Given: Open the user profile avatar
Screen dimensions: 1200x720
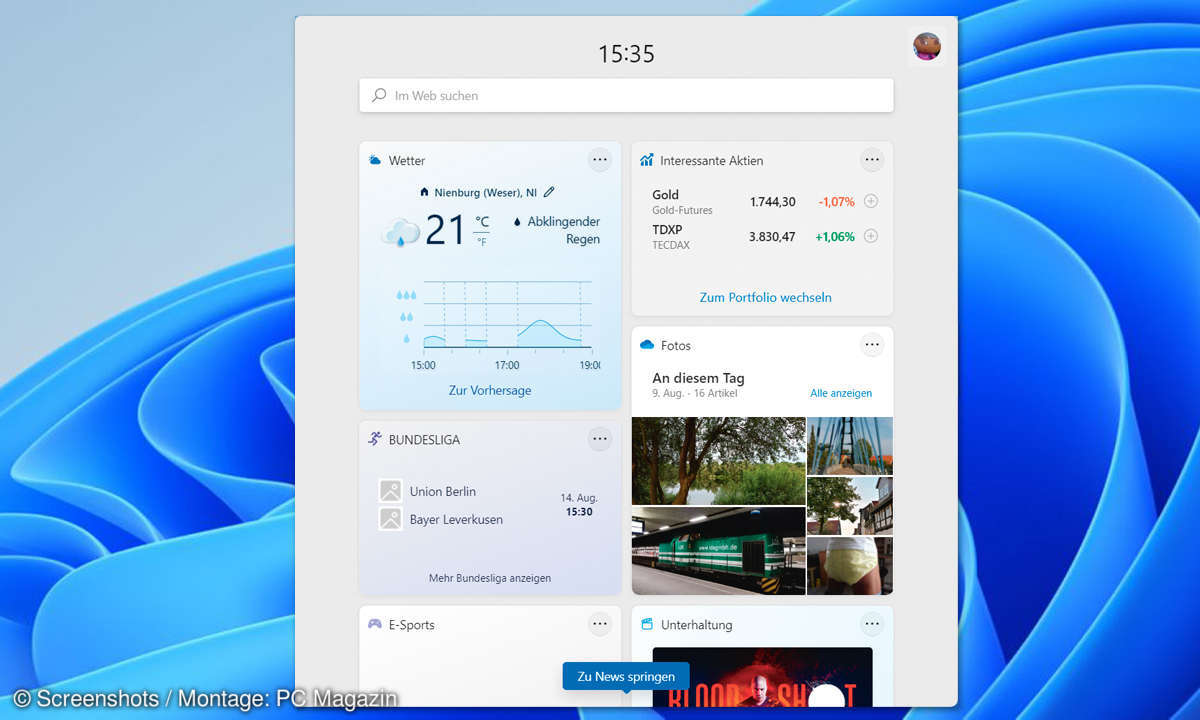Looking at the screenshot, I should pyautogui.click(x=927, y=46).
